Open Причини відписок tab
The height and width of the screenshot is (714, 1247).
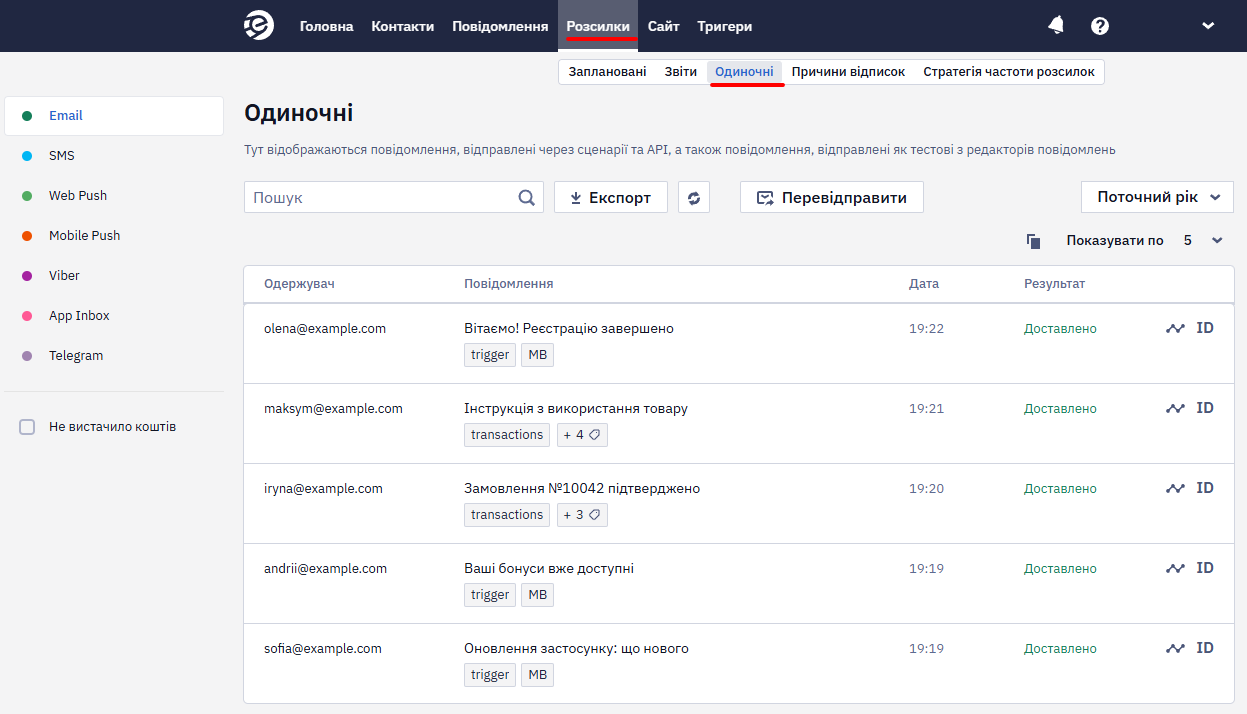[x=848, y=72]
